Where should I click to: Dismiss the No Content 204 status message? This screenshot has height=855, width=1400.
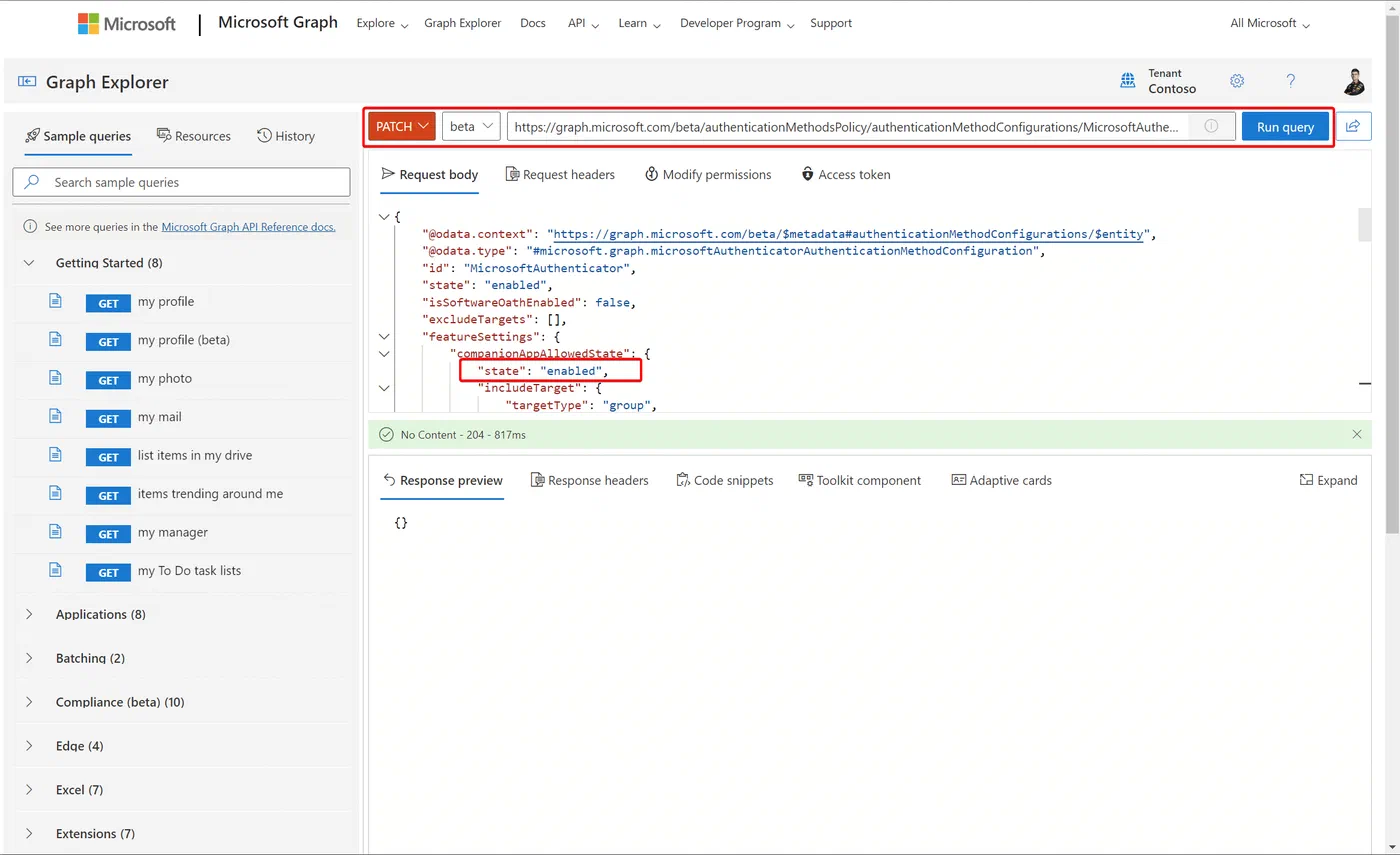tap(1357, 434)
